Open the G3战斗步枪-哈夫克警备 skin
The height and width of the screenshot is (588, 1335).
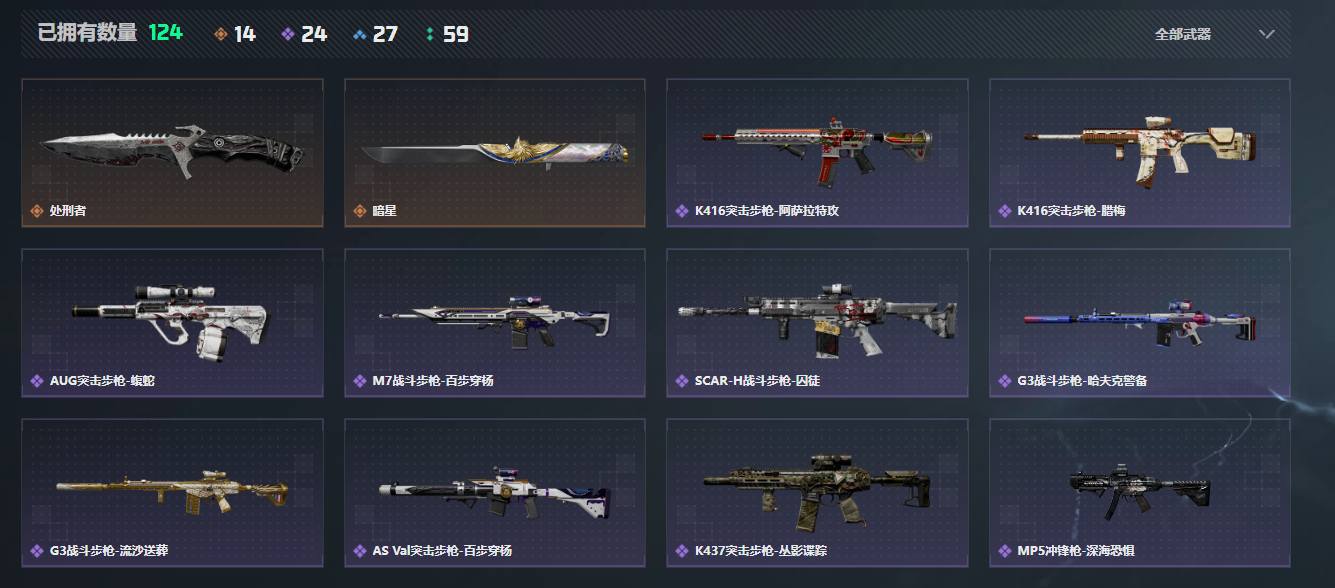[x=1140, y=323]
